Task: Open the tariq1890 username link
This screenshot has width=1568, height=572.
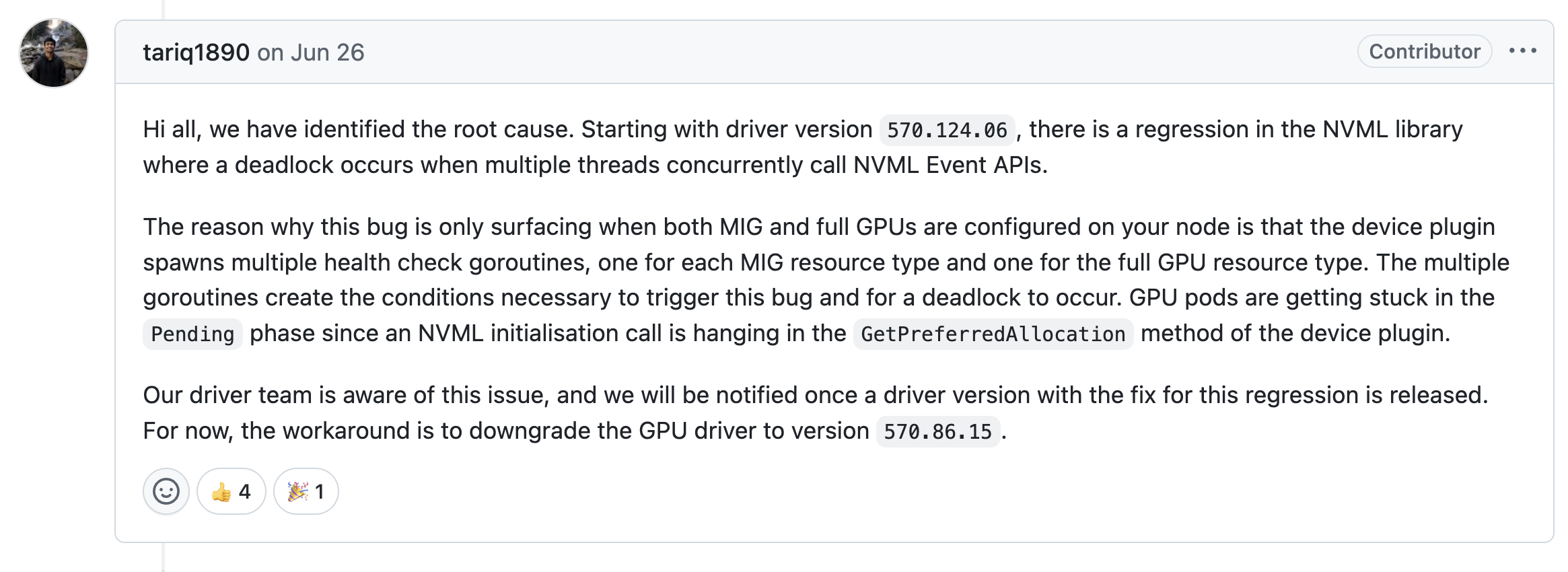Action: (196, 52)
